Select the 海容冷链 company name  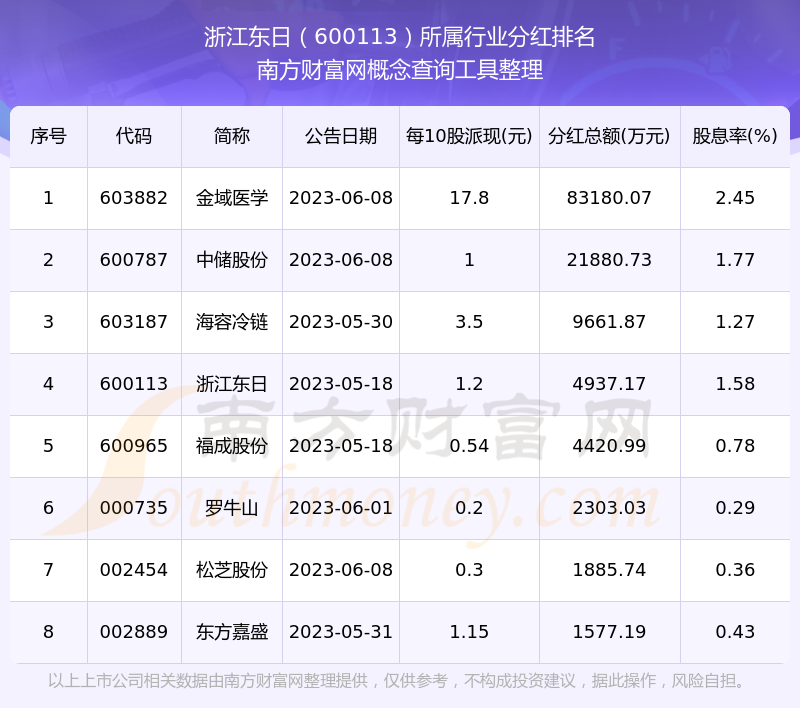tap(232, 322)
